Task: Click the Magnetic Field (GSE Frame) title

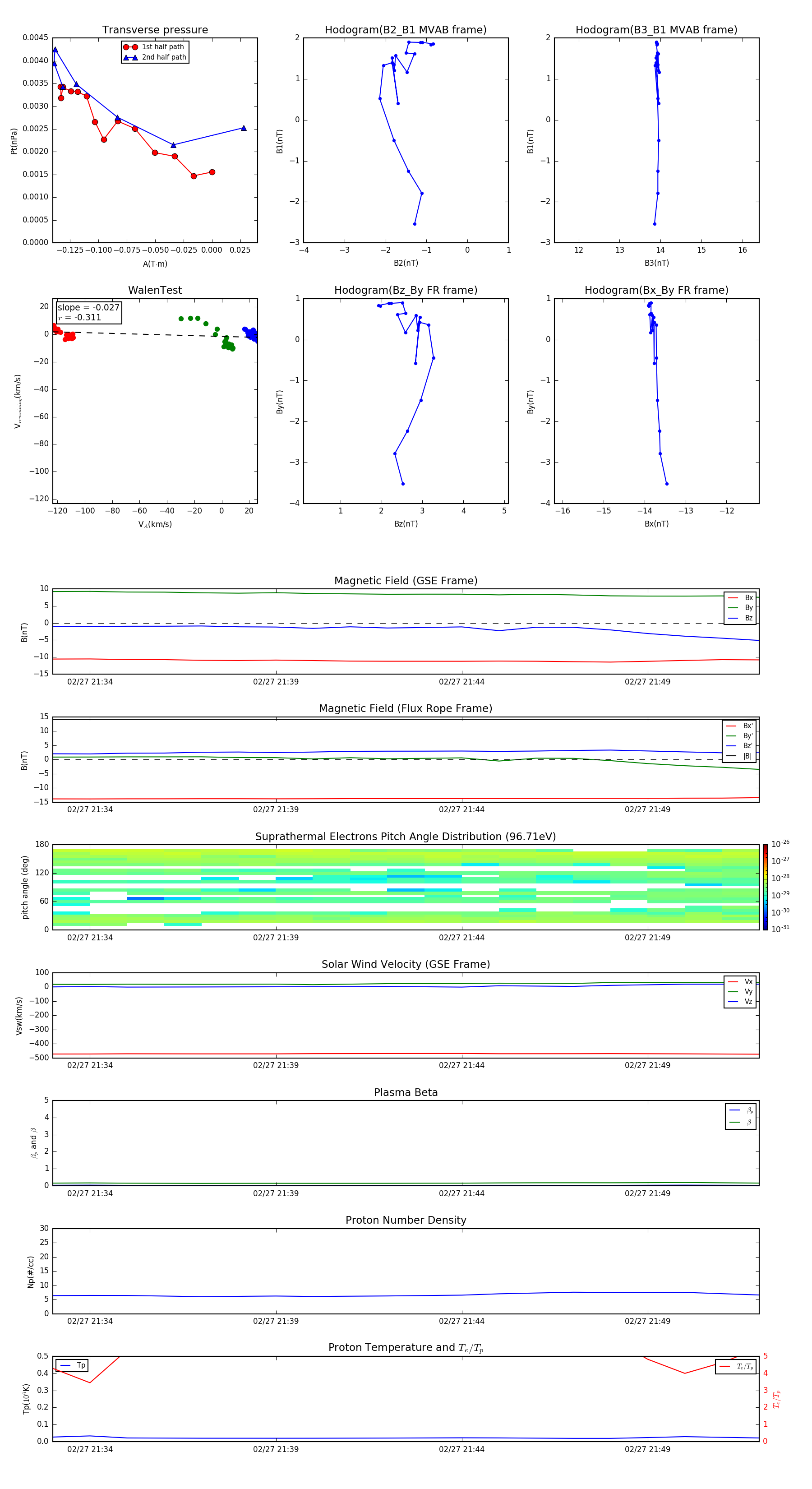Action: [406, 581]
